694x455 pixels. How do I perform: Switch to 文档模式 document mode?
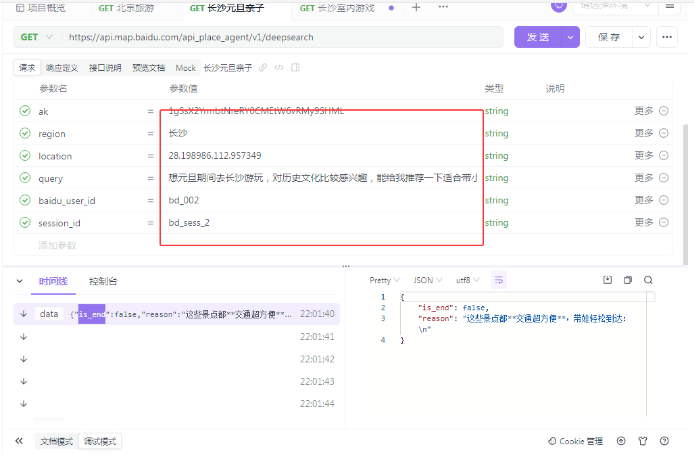pyautogui.click(x=57, y=441)
